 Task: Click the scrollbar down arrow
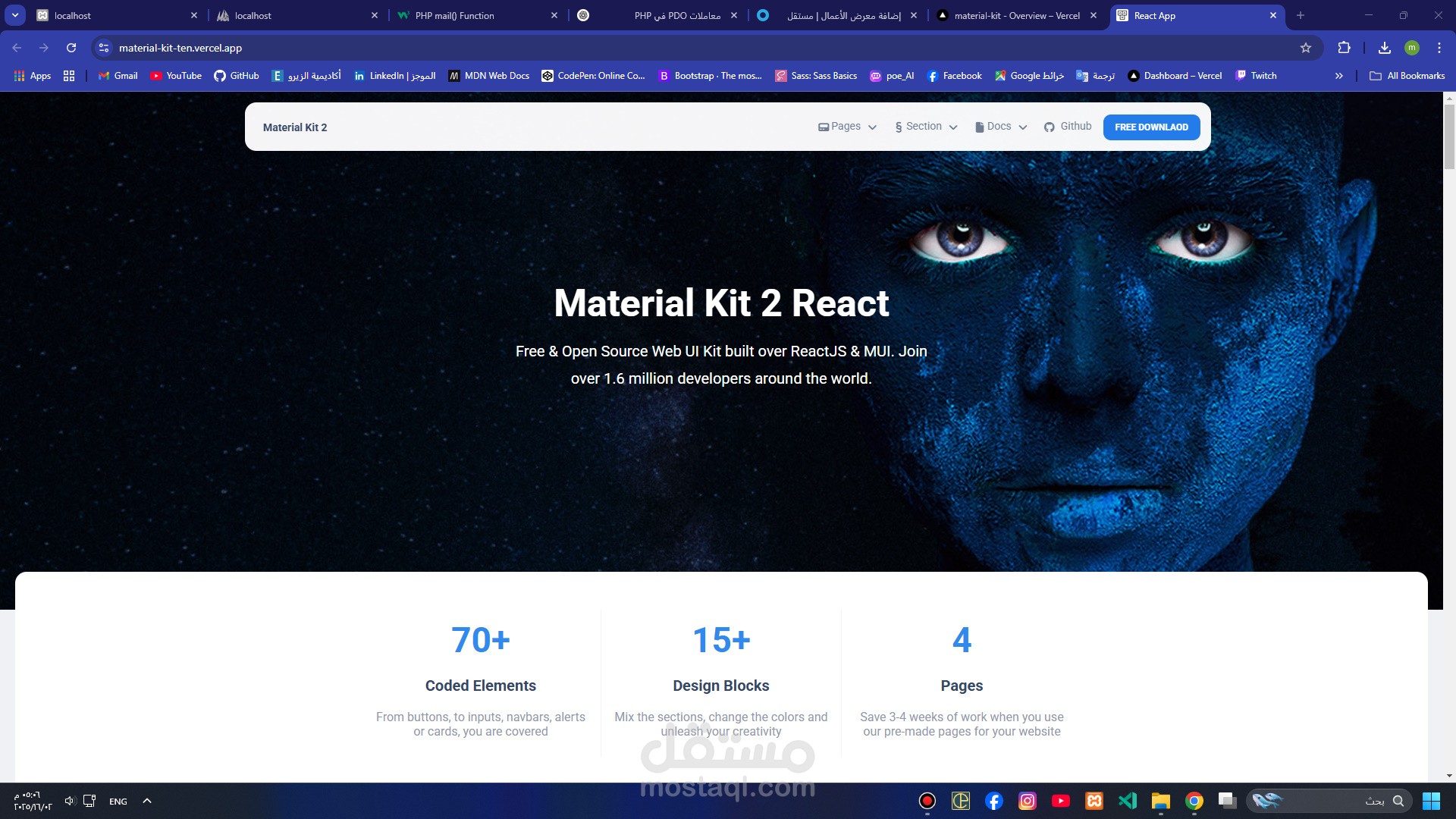[x=1449, y=776]
